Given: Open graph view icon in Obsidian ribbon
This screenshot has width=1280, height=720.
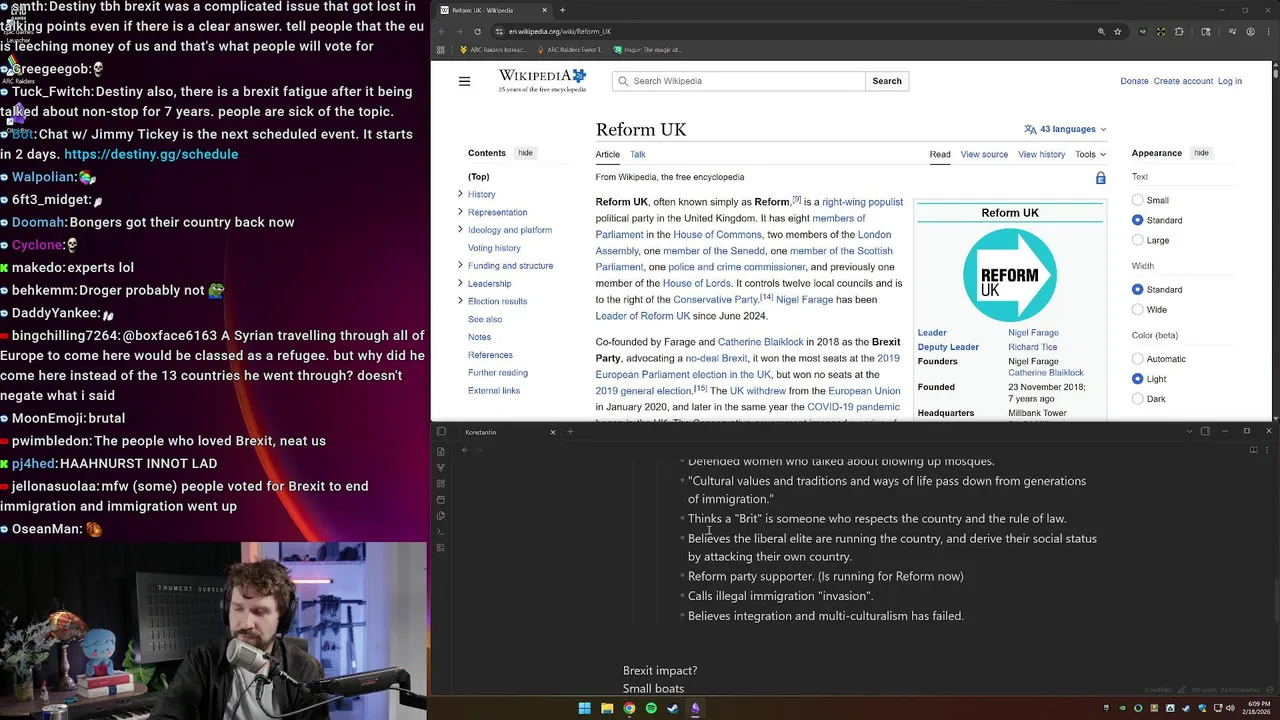Looking at the screenshot, I should pos(441,467).
